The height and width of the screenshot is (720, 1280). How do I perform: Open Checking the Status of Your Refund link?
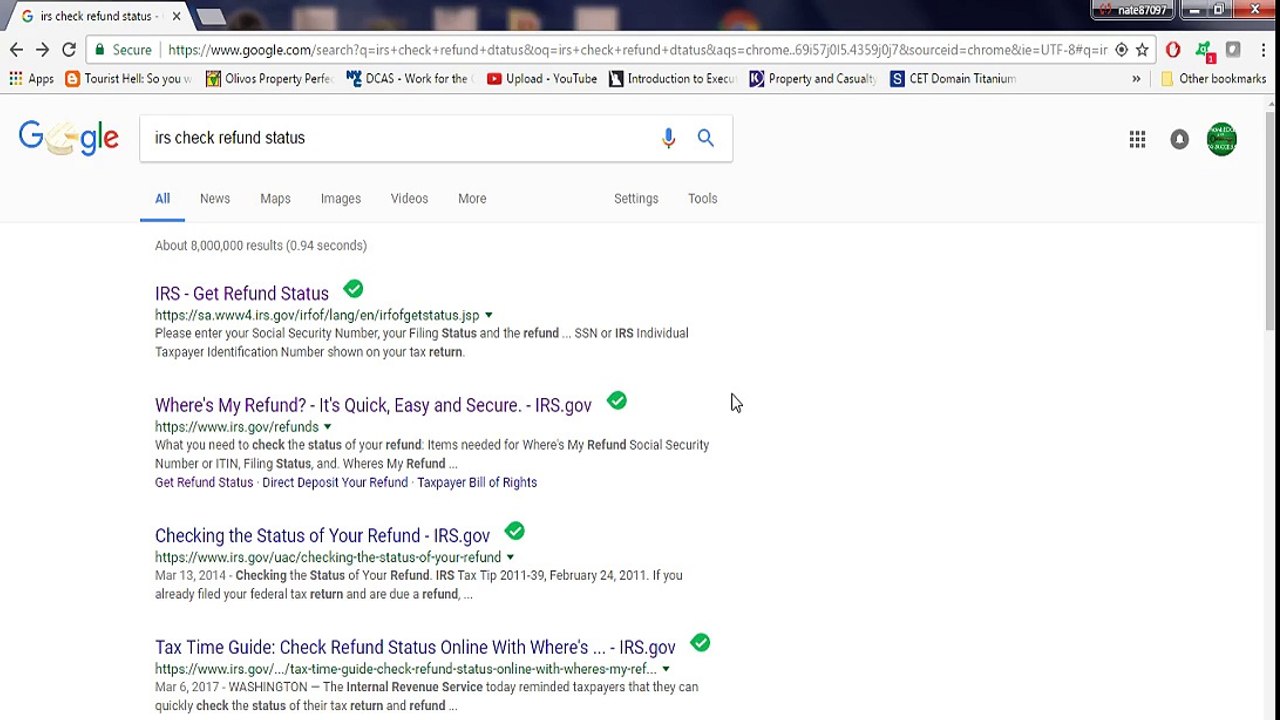(322, 535)
